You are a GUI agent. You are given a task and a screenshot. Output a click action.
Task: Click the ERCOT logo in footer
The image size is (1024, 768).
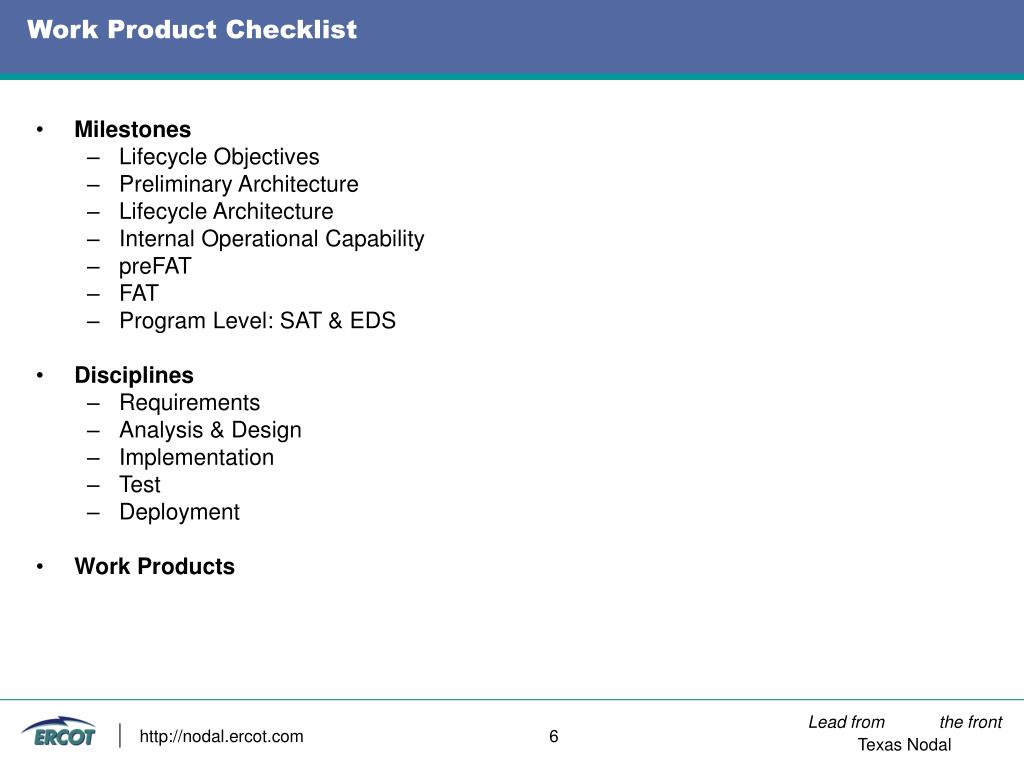coord(58,732)
